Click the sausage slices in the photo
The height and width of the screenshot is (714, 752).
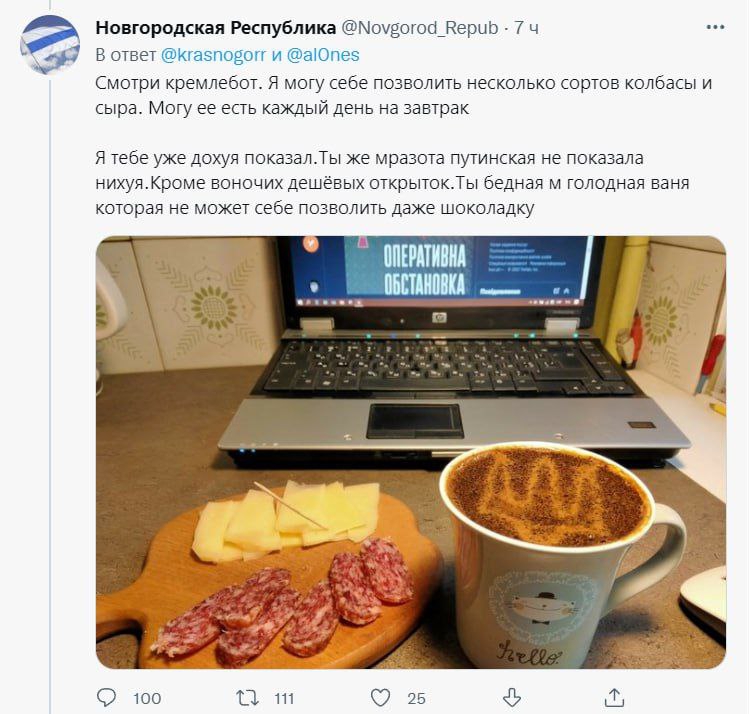(x=283, y=602)
